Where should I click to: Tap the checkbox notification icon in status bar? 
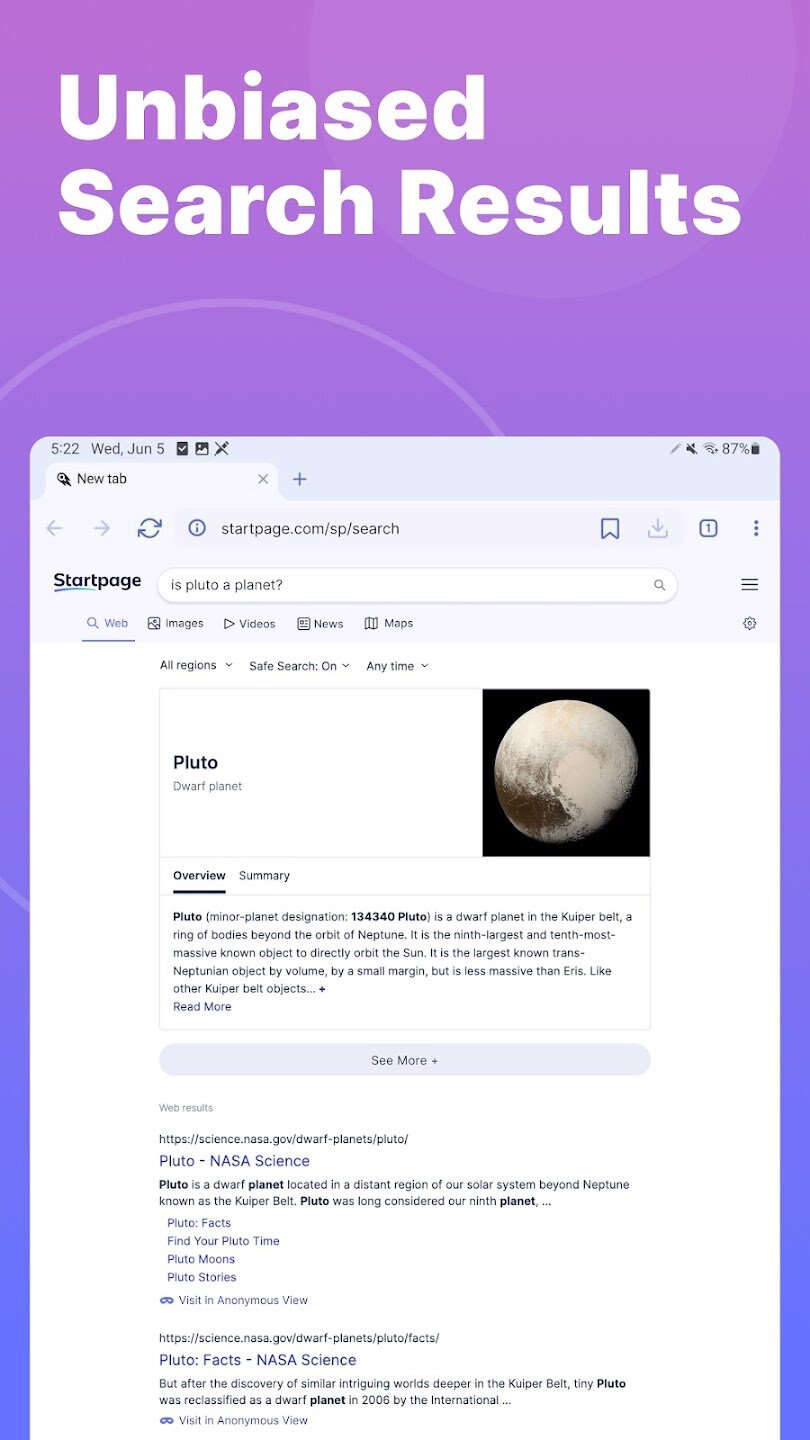point(182,449)
